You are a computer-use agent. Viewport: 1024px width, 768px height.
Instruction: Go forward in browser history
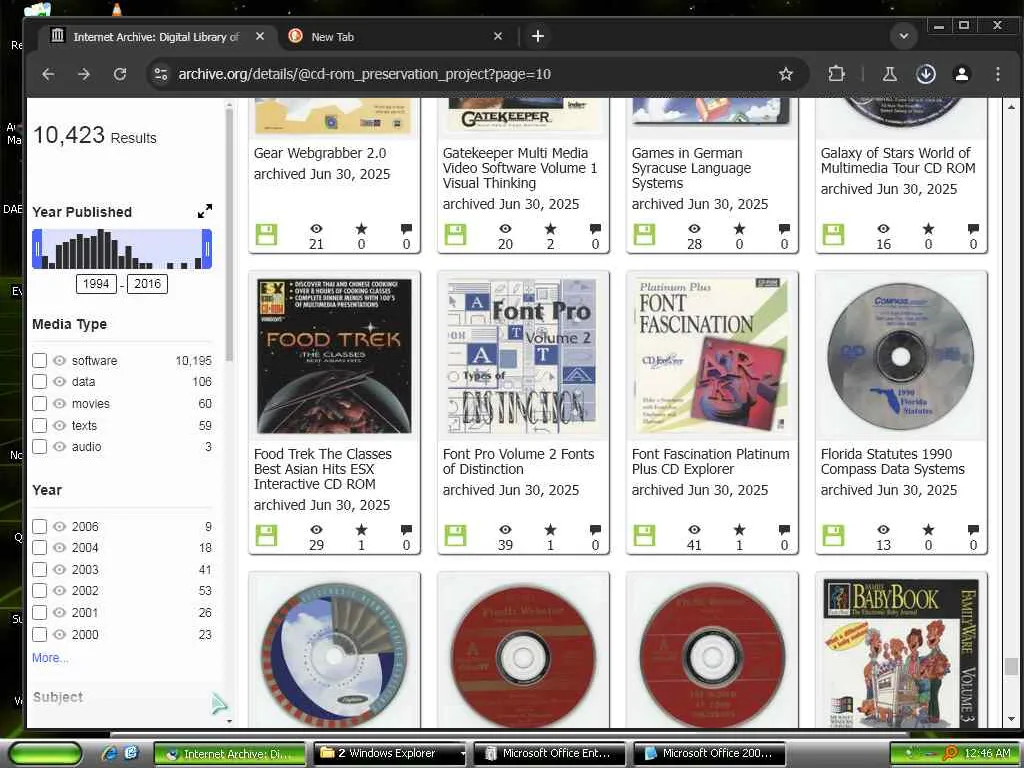click(84, 74)
